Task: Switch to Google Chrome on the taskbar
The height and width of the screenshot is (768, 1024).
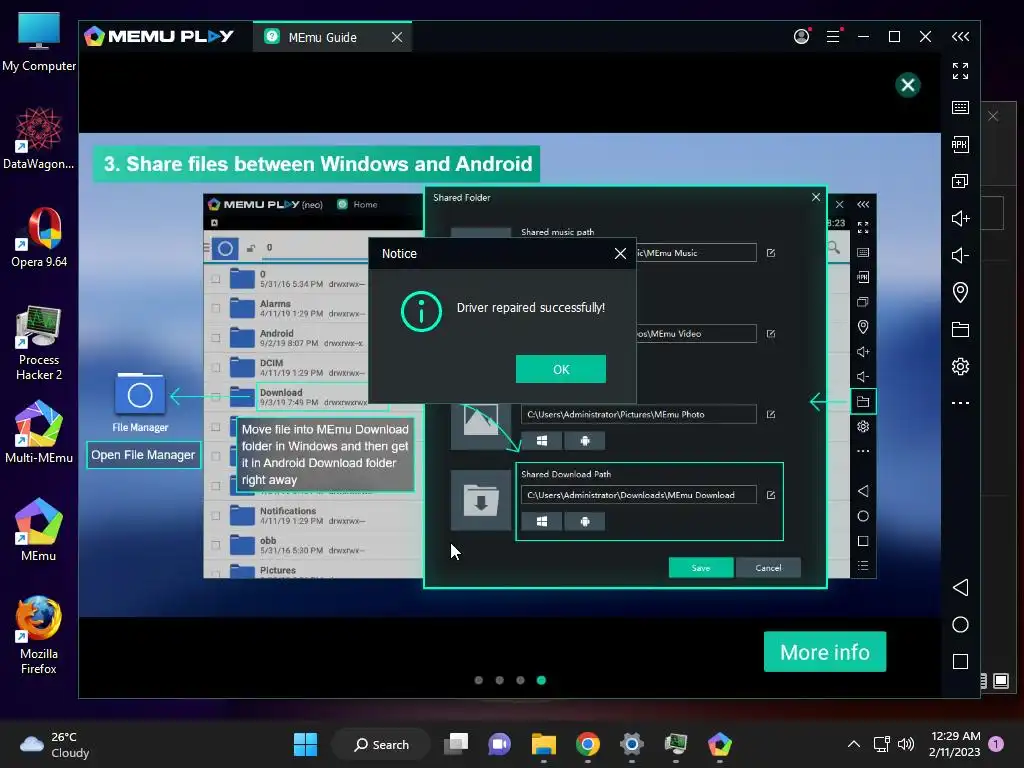Action: click(588, 744)
